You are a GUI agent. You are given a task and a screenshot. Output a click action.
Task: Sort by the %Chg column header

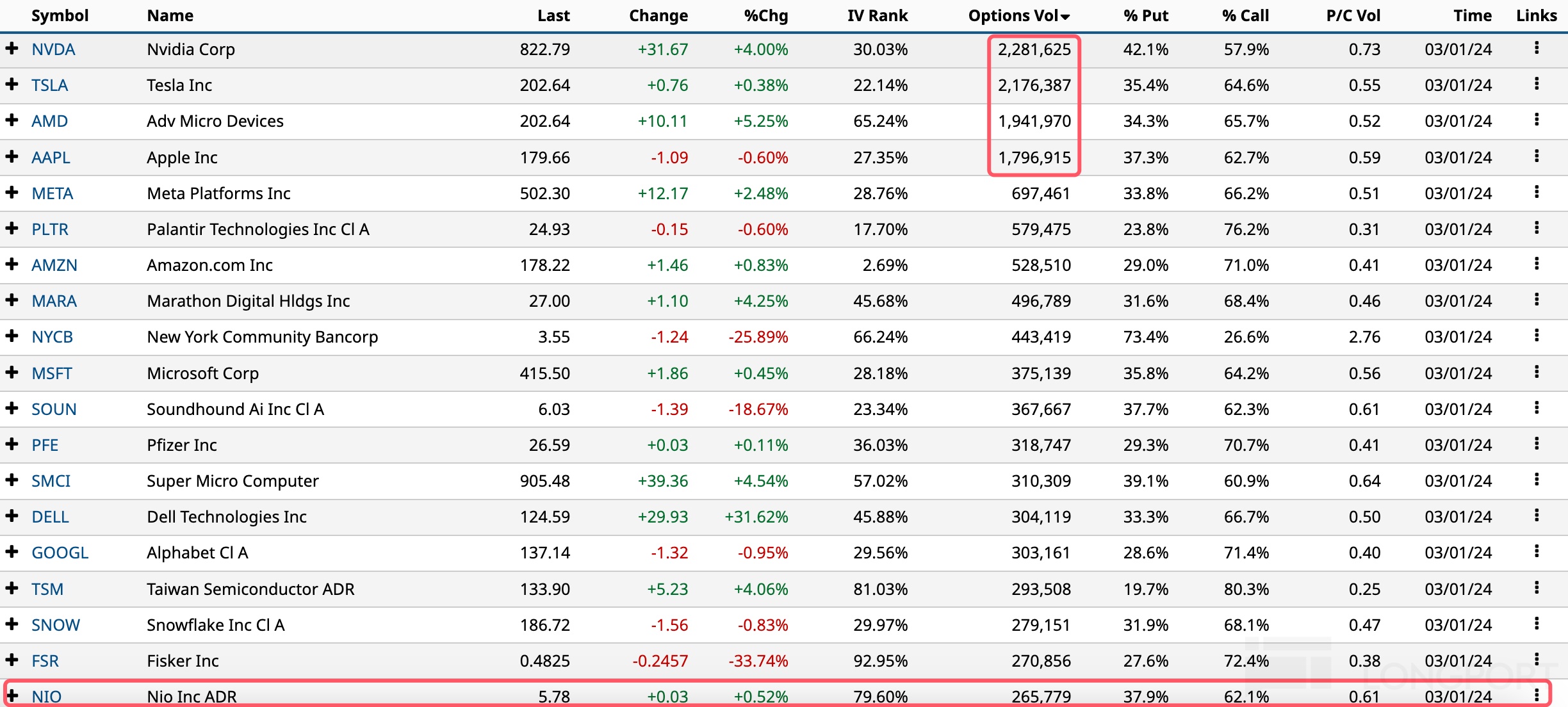point(765,15)
